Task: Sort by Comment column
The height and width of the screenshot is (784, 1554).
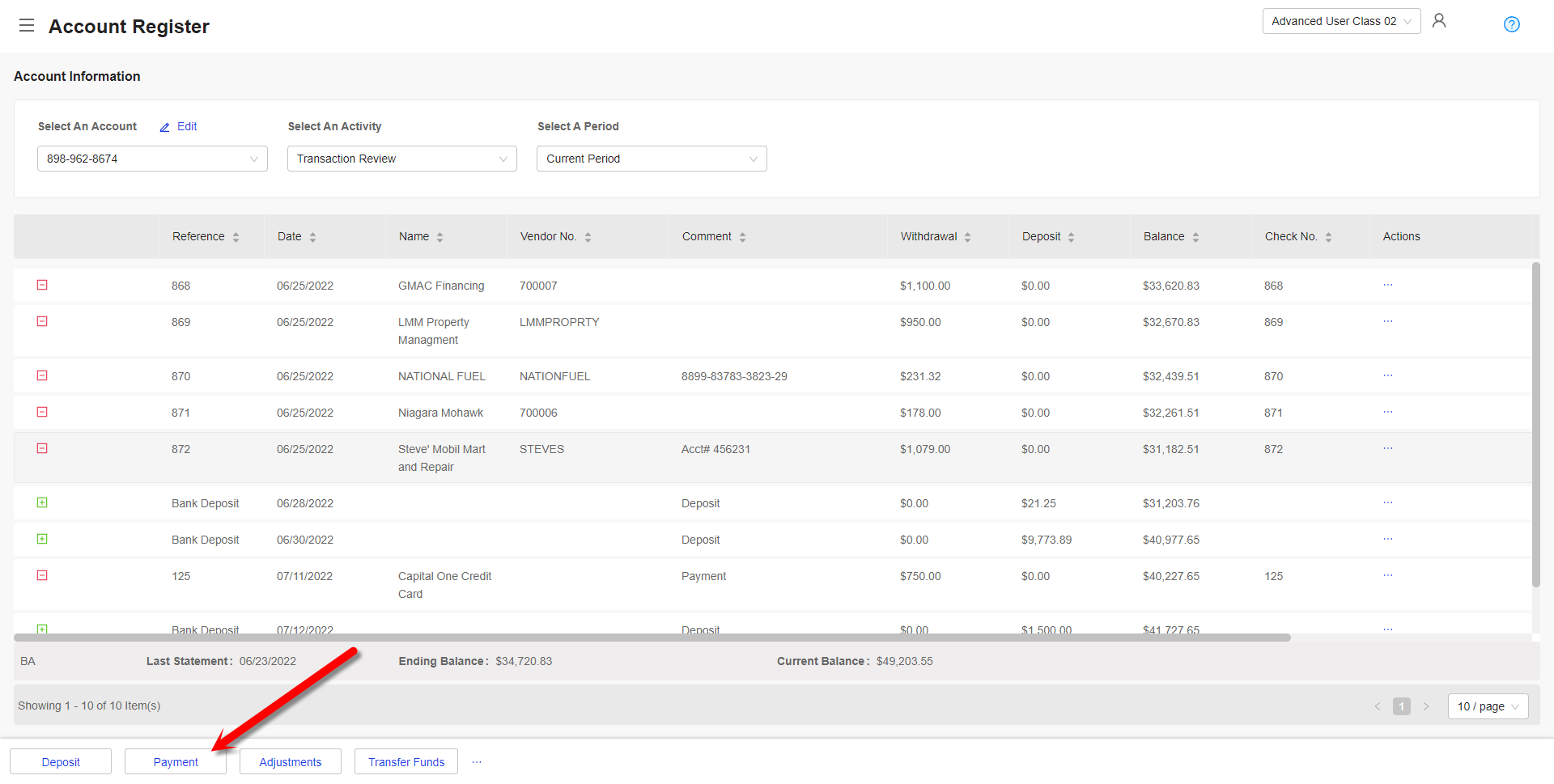Action: [x=742, y=237]
